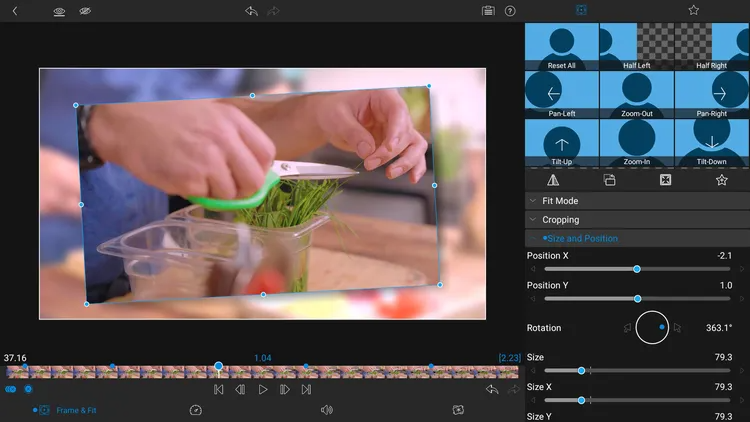Open the clipboard icon in top bar
The image size is (750, 422).
pos(488,11)
